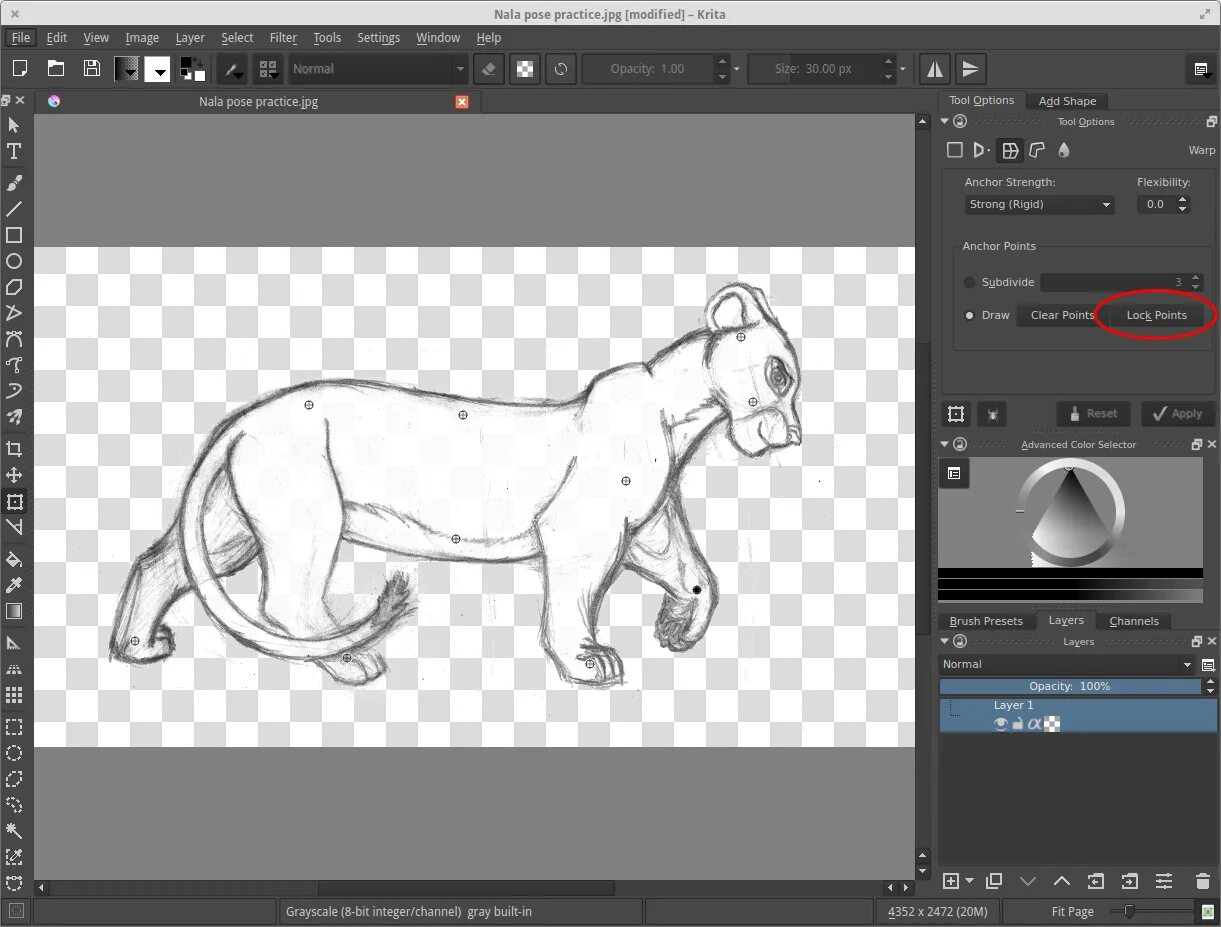Select the Contiguous Selection magic wand tool
The image size is (1221, 927).
[14, 831]
